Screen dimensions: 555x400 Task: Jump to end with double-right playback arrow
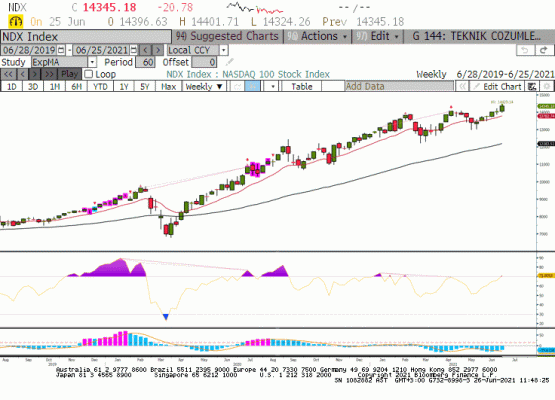click(x=49, y=74)
